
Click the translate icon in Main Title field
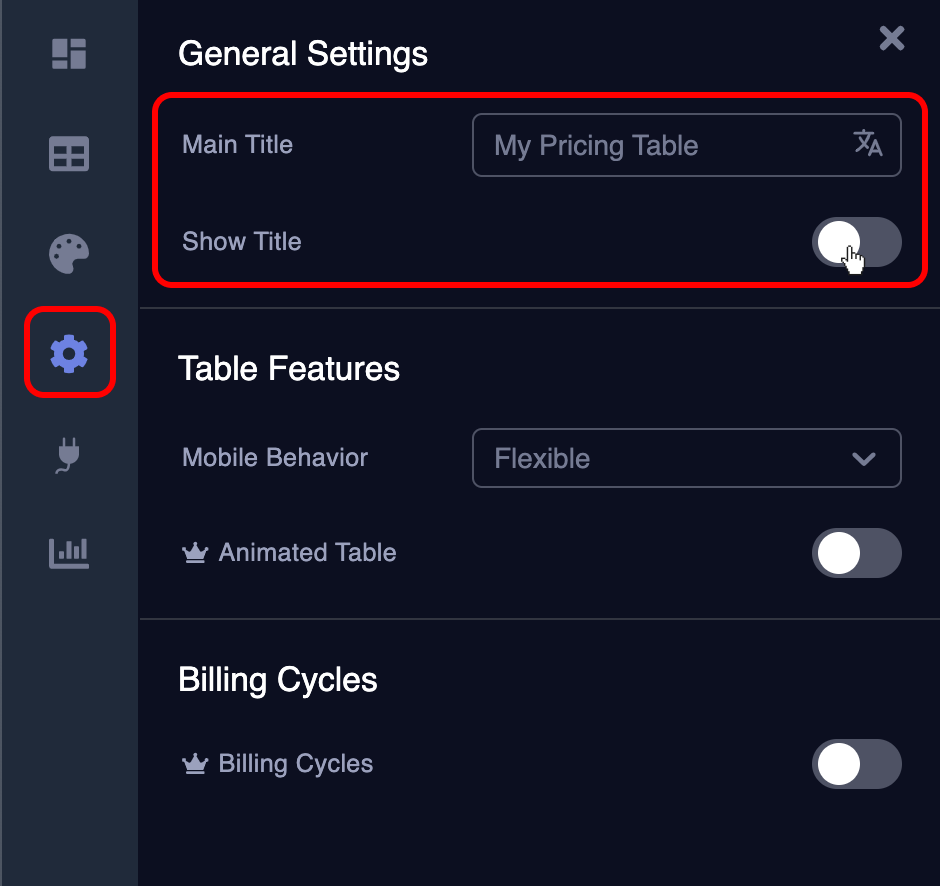[x=867, y=143]
